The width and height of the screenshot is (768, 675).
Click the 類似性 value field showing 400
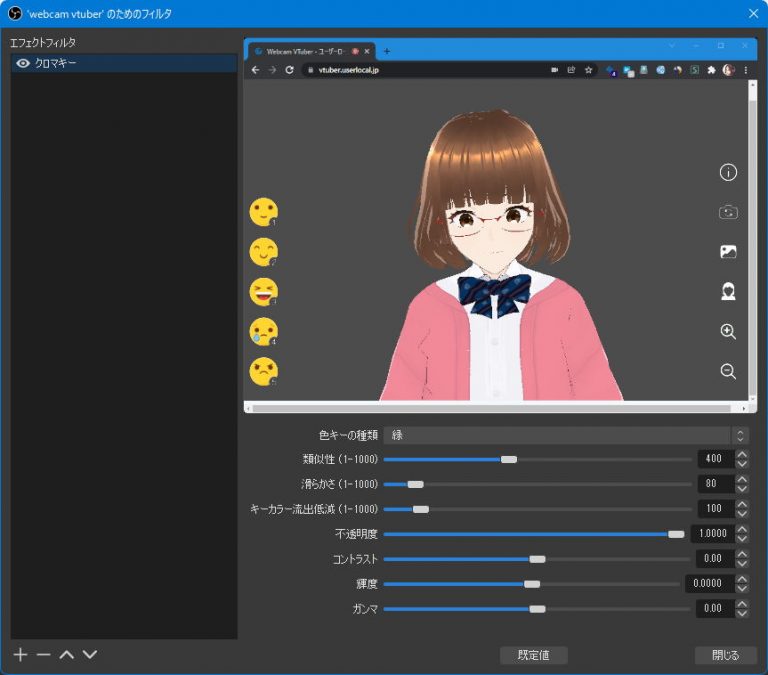716,459
